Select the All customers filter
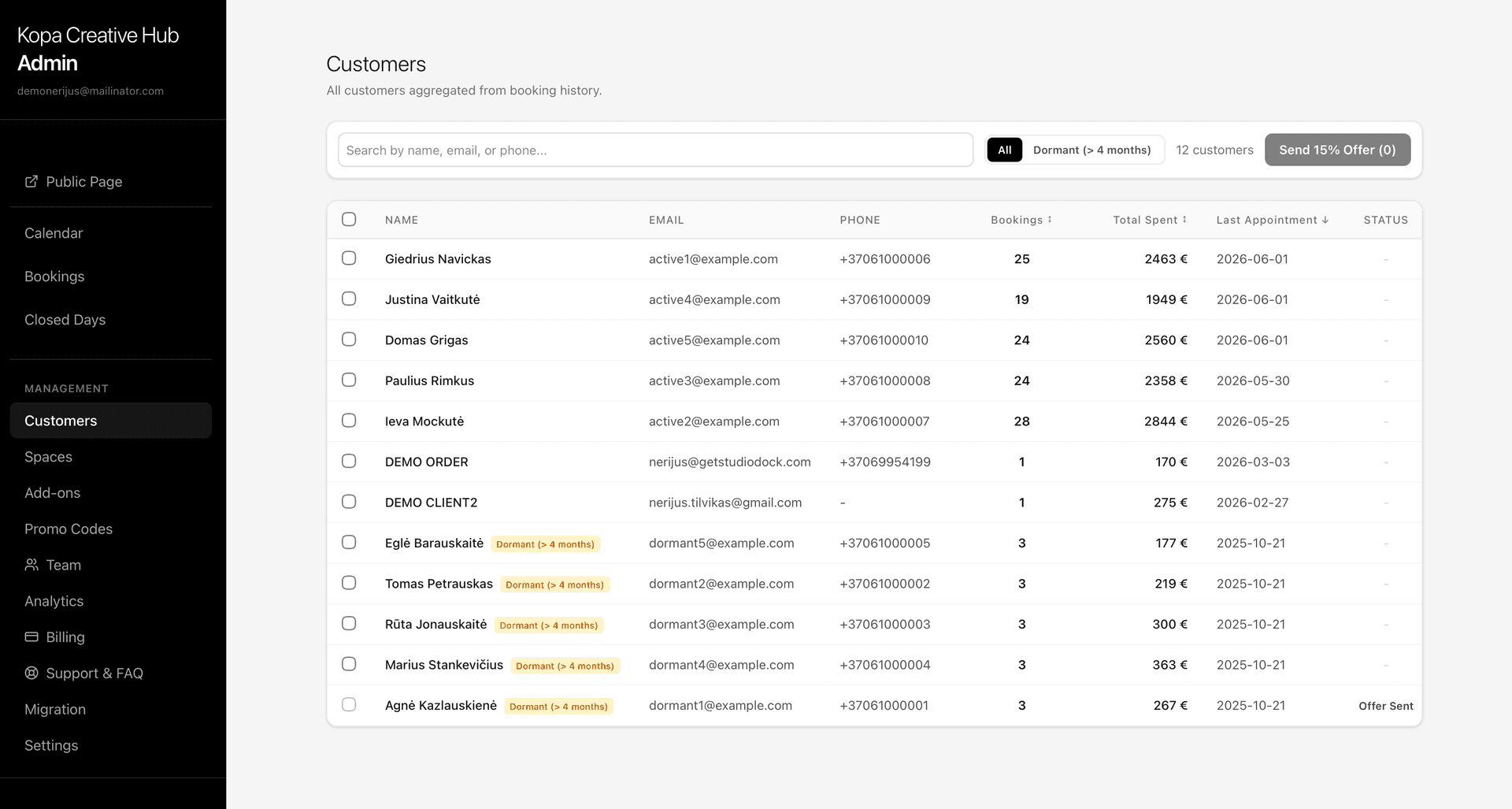1512x809 pixels. tap(1004, 150)
